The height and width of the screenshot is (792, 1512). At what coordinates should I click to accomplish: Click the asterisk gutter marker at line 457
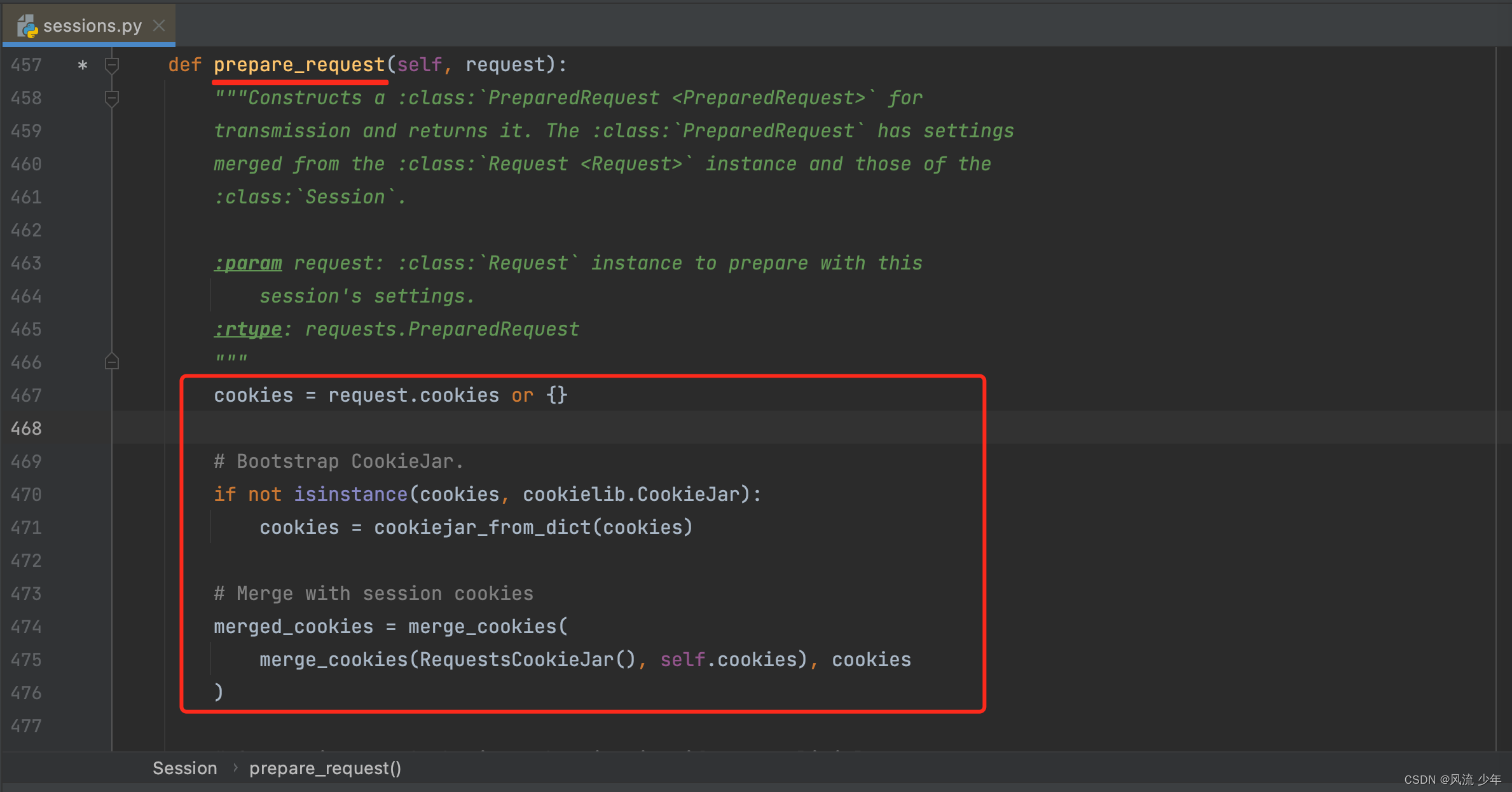82,65
